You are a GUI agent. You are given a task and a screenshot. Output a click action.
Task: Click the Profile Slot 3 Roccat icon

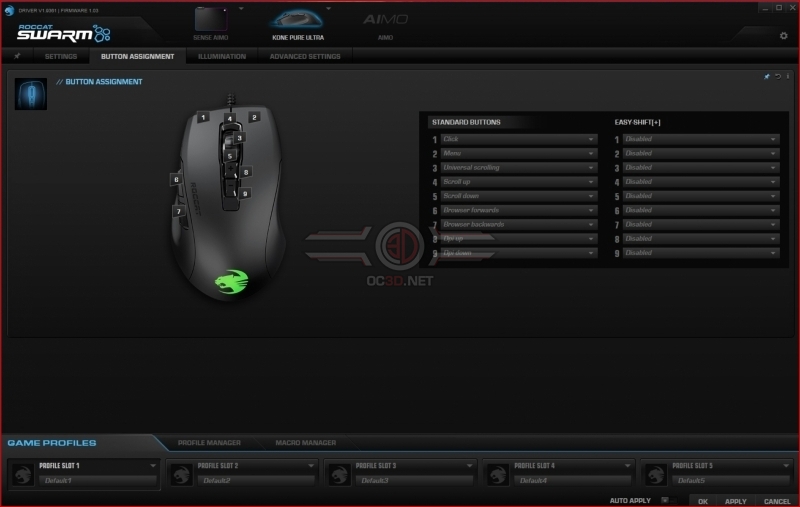[339, 474]
